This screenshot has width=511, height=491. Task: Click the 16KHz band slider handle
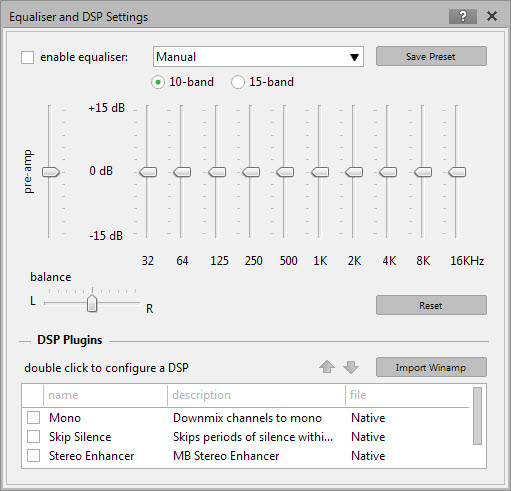[457, 172]
